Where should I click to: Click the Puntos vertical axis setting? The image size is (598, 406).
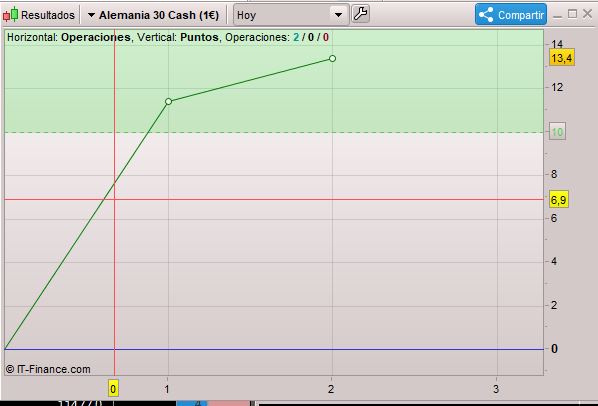coord(199,37)
